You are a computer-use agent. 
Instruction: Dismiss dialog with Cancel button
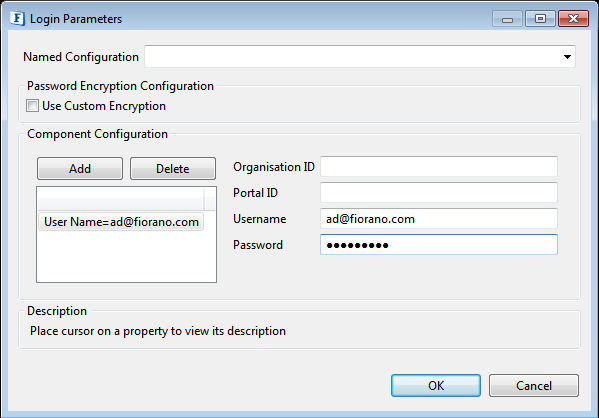pyautogui.click(x=534, y=386)
